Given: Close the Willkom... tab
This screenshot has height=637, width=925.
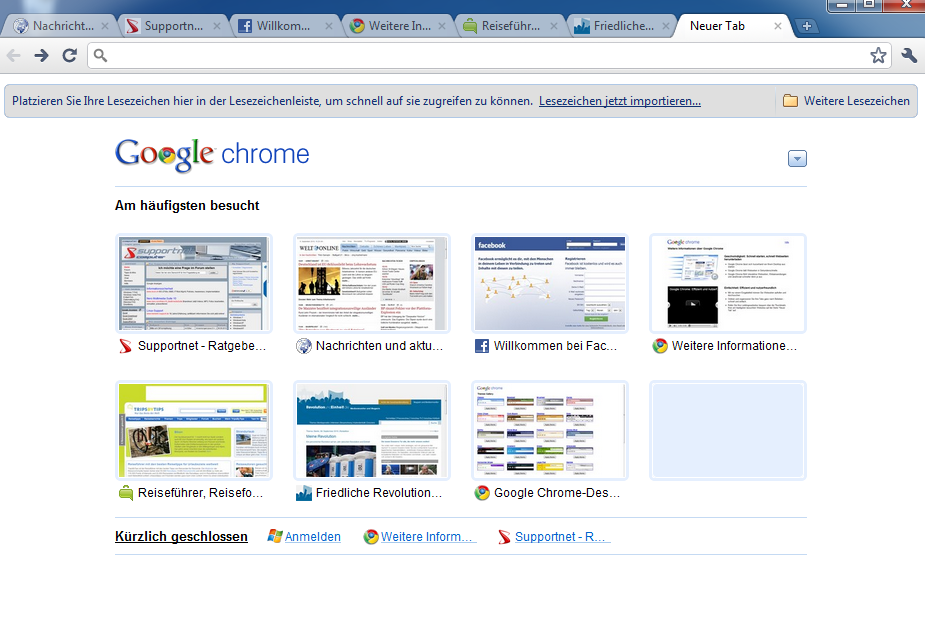Looking at the screenshot, I should pos(329,26).
